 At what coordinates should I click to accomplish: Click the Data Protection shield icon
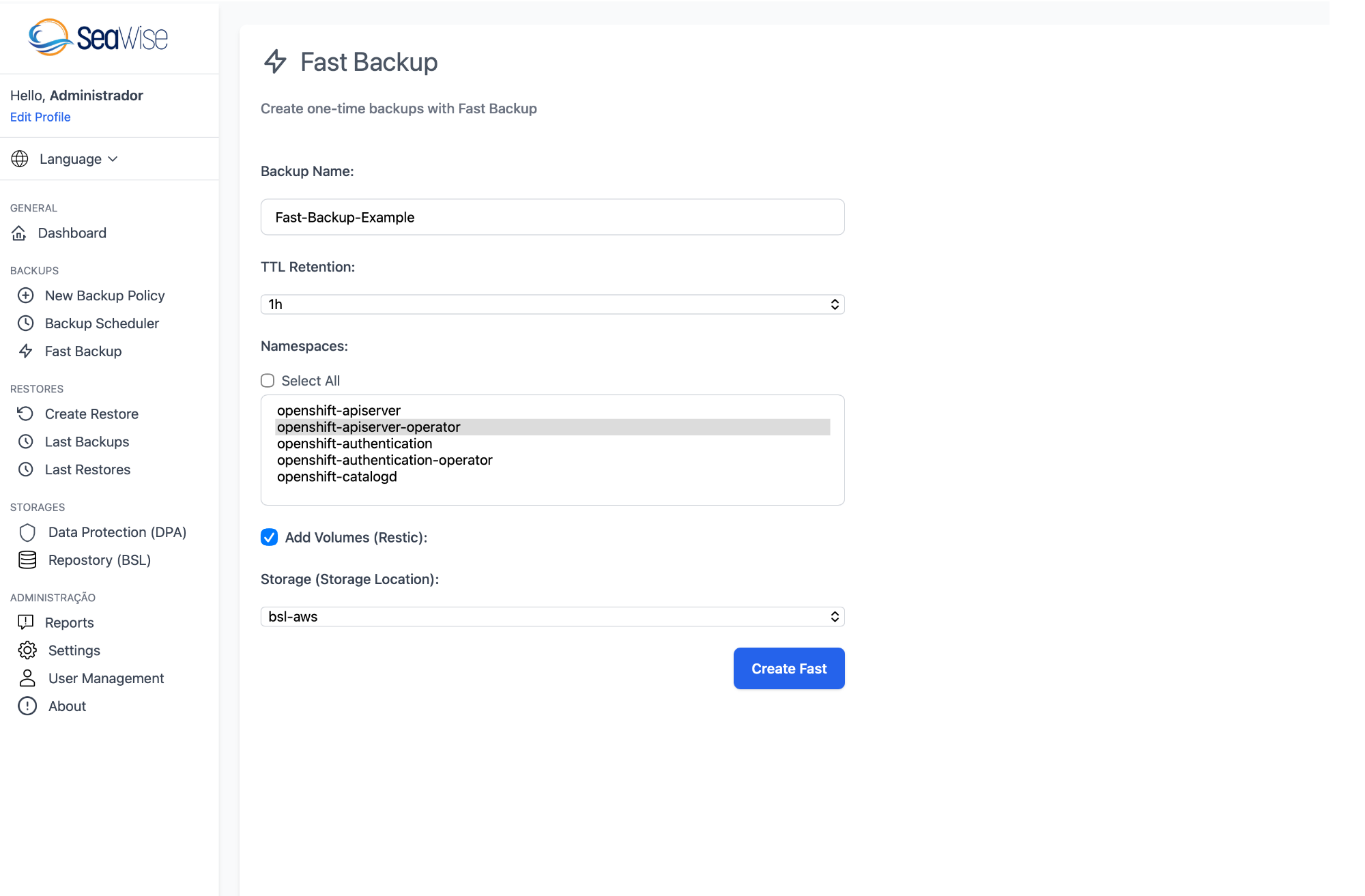(27, 532)
